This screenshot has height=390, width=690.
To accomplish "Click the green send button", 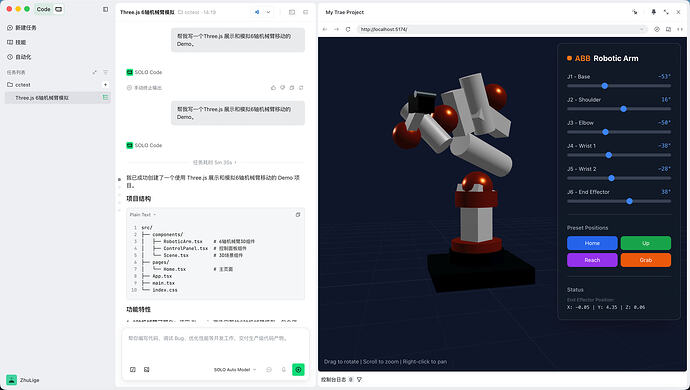I will (x=298, y=370).
